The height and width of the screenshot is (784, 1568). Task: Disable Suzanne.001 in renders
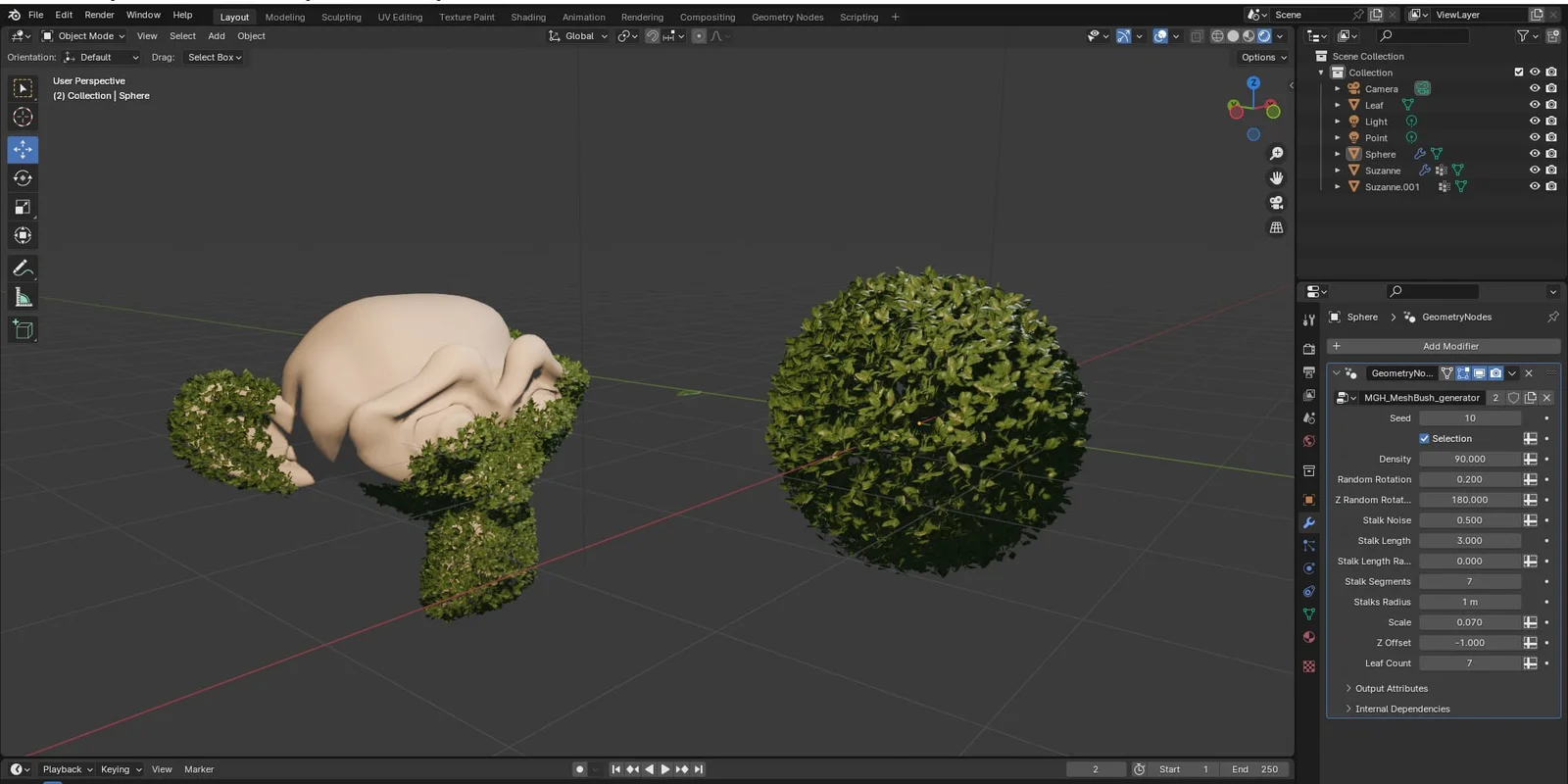[x=1551, y=186]
